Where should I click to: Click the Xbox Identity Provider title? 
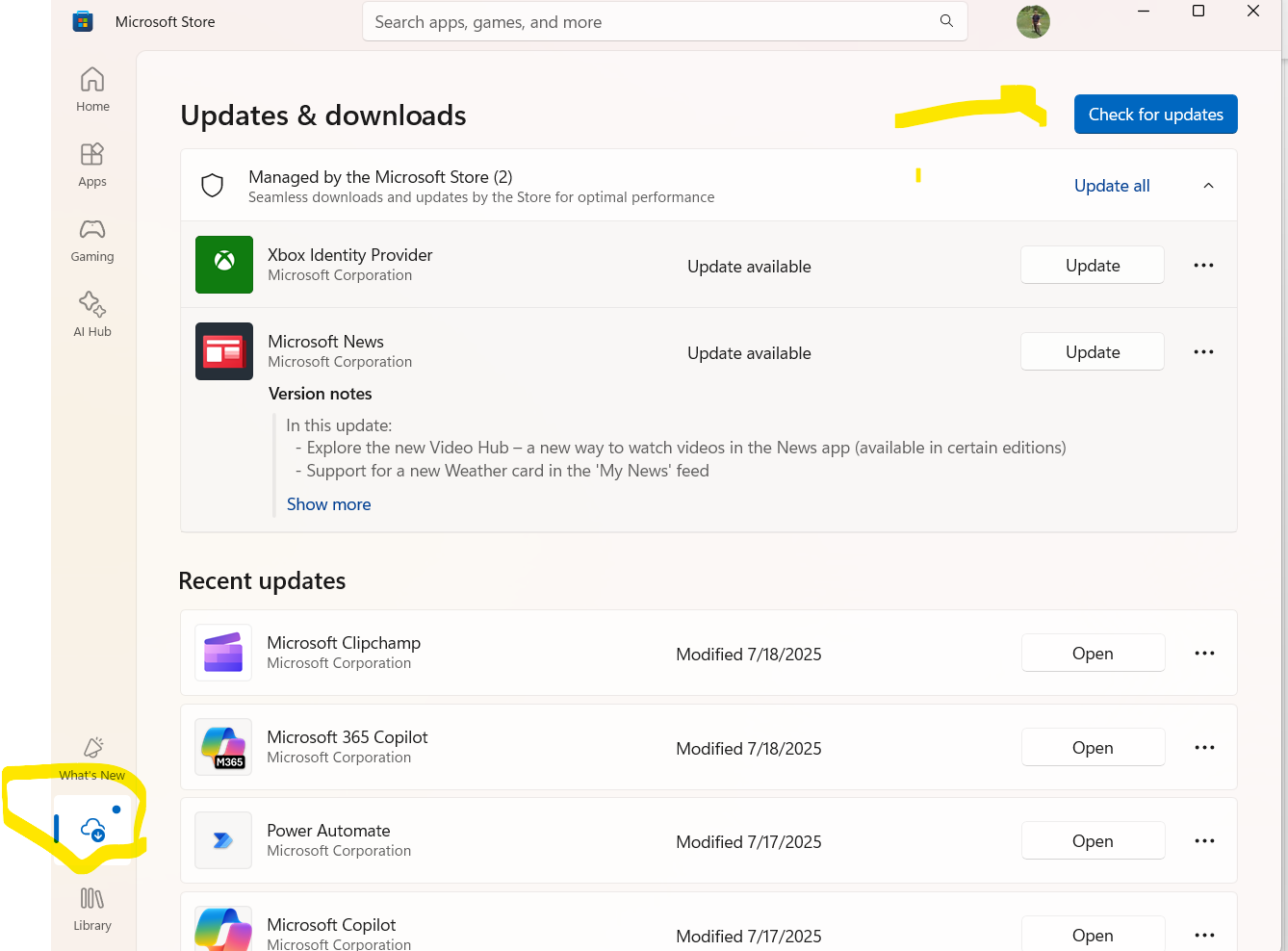(x=350, y=254)
